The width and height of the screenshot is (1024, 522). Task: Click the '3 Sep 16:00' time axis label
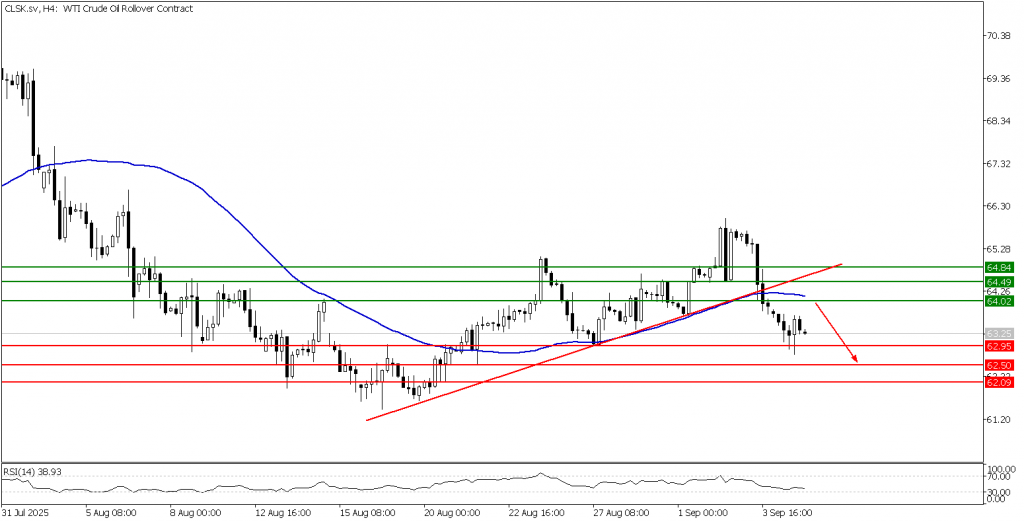pyautogui.click(x=788, y=513)
